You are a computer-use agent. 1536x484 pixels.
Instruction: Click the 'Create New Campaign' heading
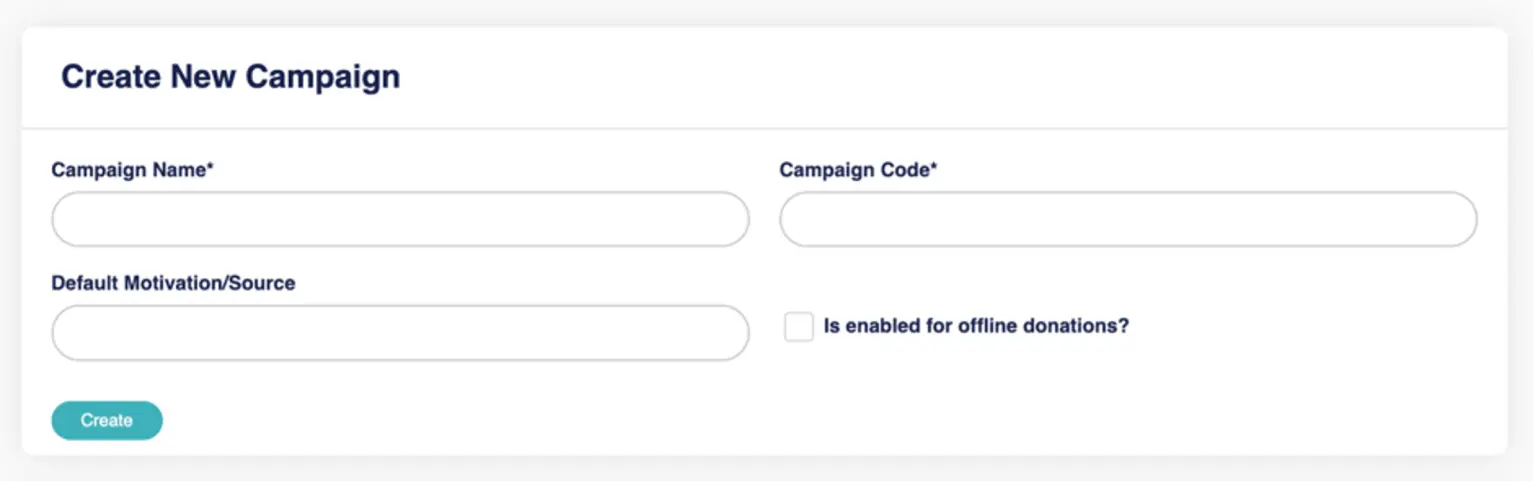pos(230,77)
